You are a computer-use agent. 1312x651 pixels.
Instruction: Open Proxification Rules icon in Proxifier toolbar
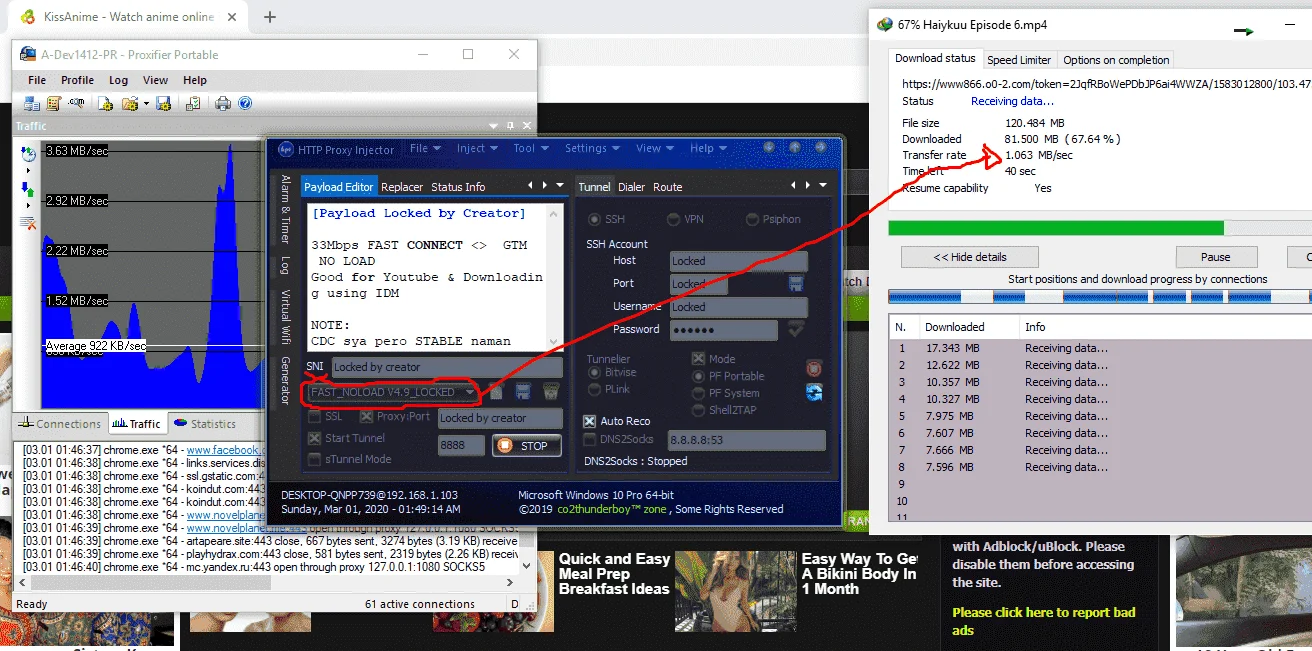point(53,103)
